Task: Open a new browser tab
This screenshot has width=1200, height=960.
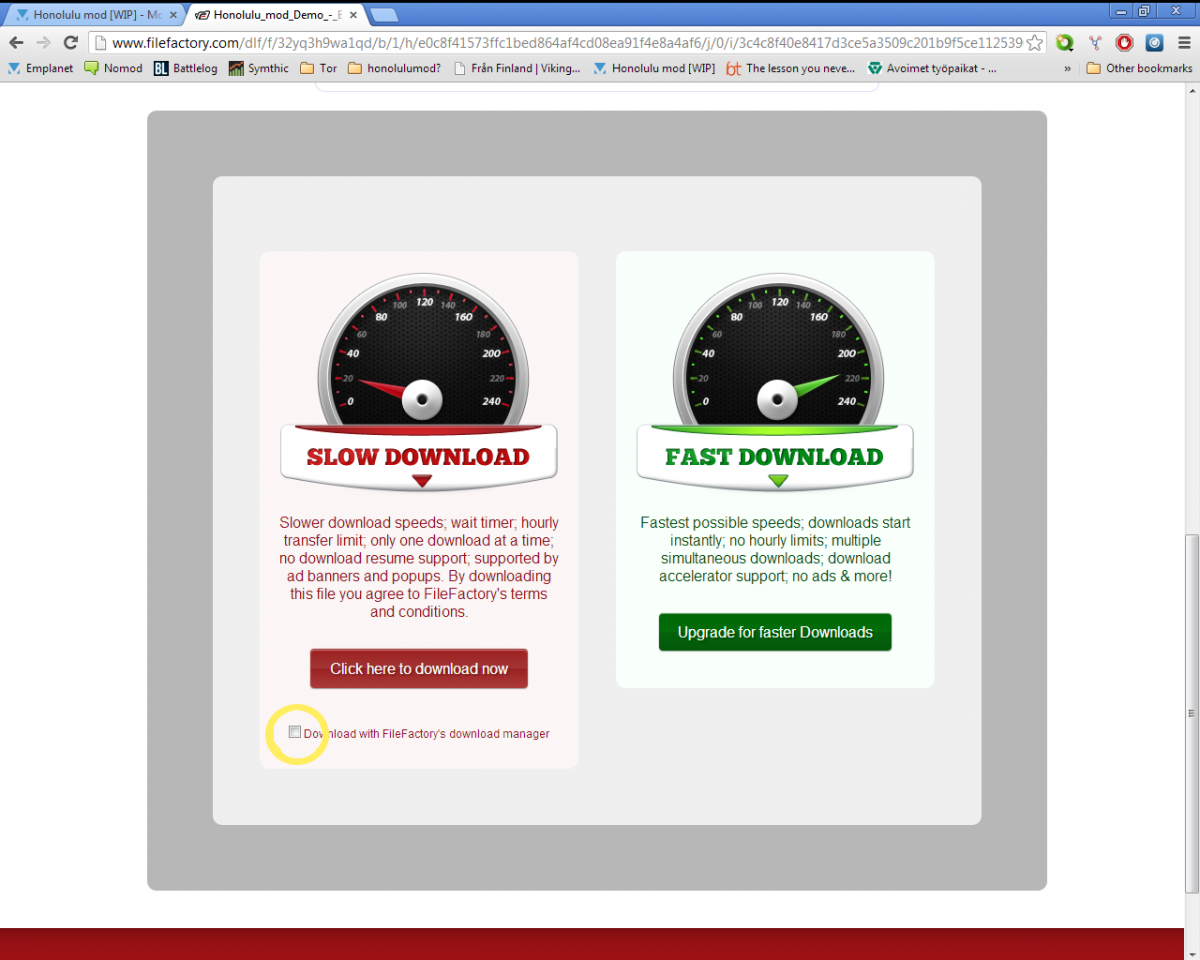Action: [384, 15]
